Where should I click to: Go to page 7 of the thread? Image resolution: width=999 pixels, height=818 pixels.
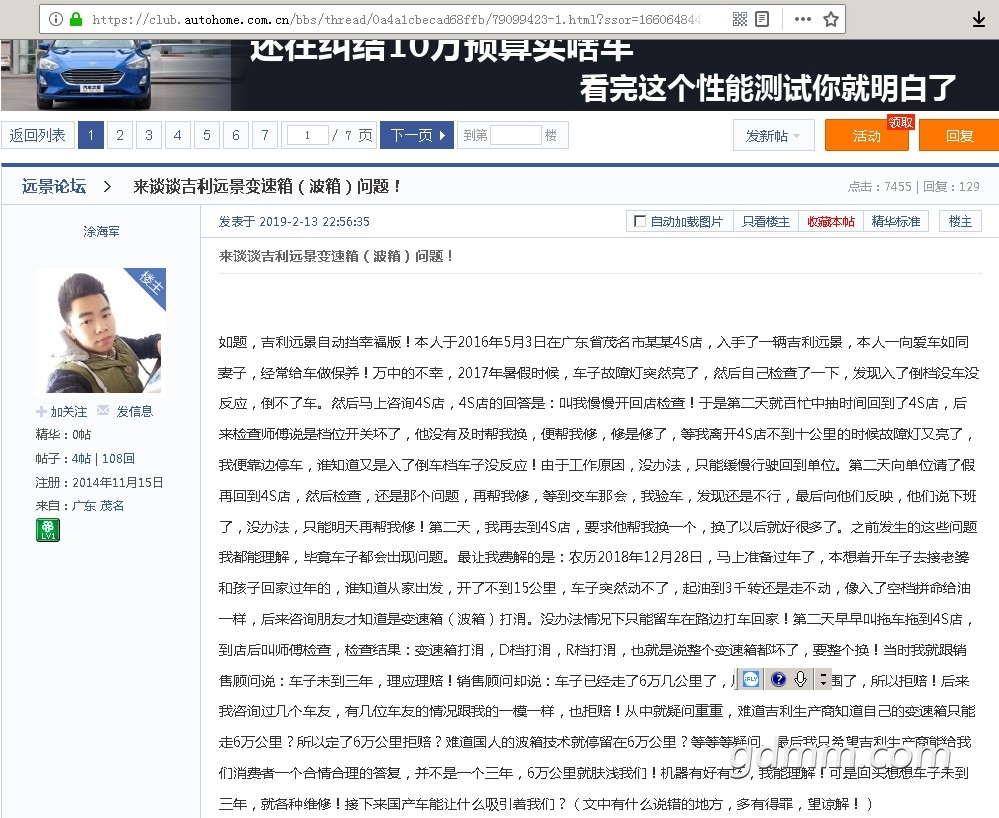(265, 135)
